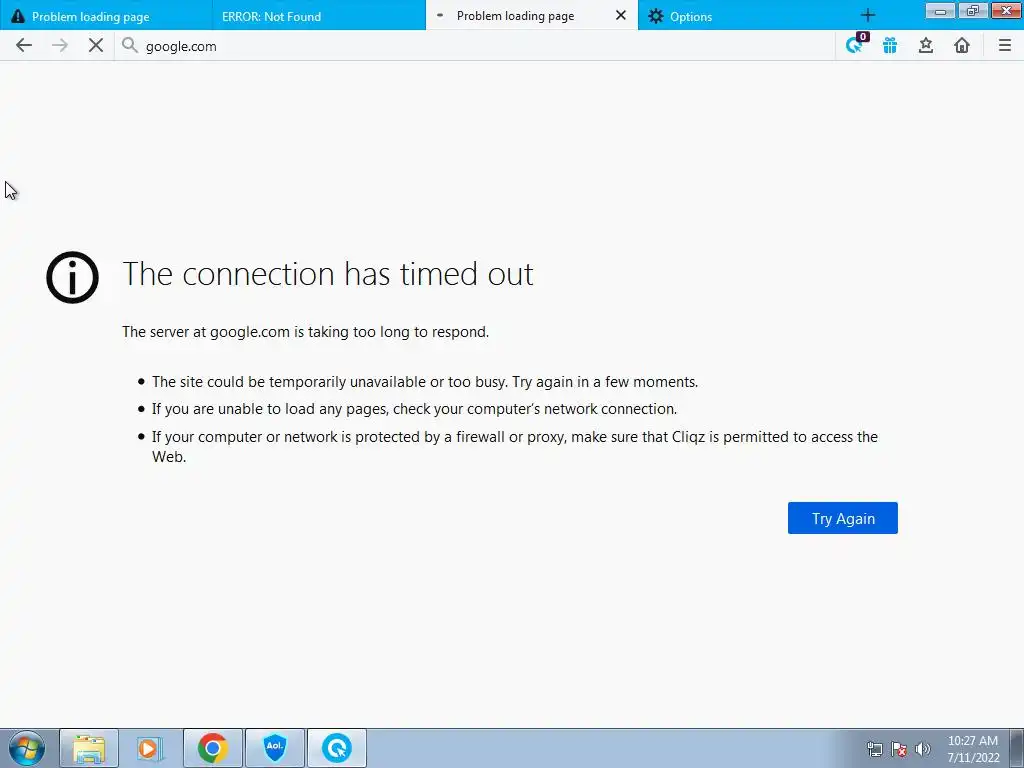
Task: Click the text 'The server at google.com is taking too long'
Action: [305, 332]
